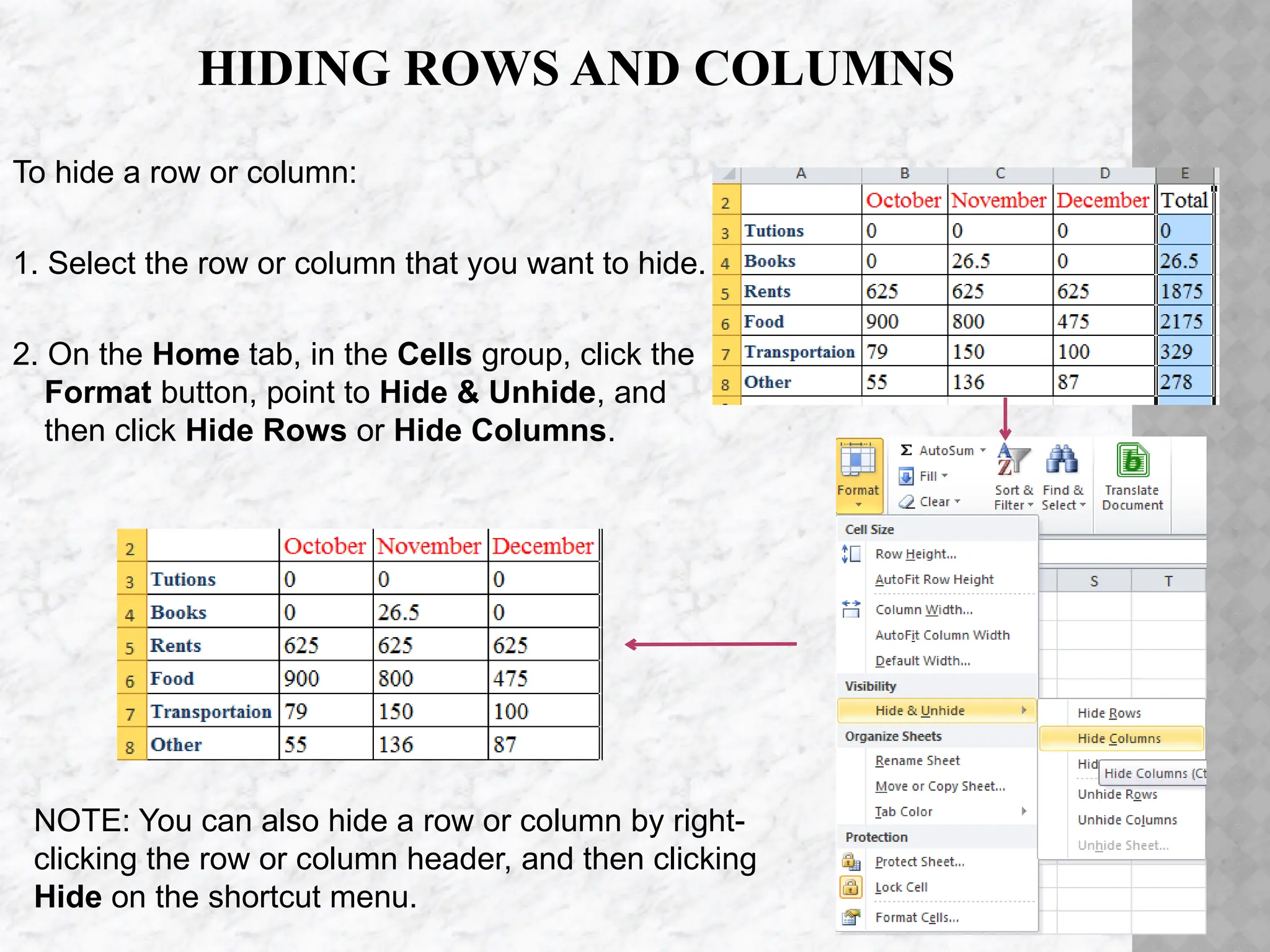
Task: Click the AutoSum sigma icon
Action: click(x=906, y=451)
